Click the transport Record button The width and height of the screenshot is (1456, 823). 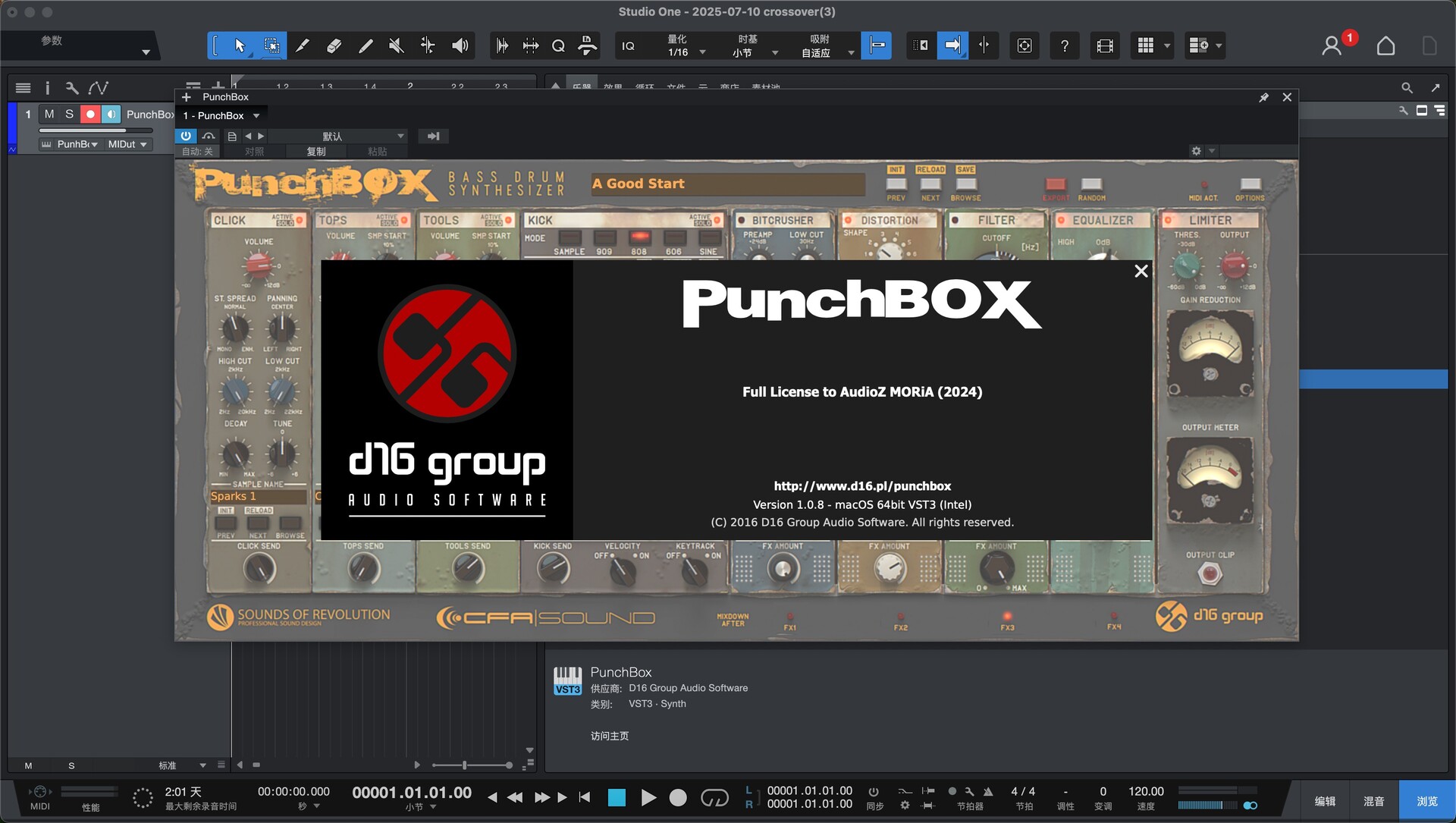678,797
